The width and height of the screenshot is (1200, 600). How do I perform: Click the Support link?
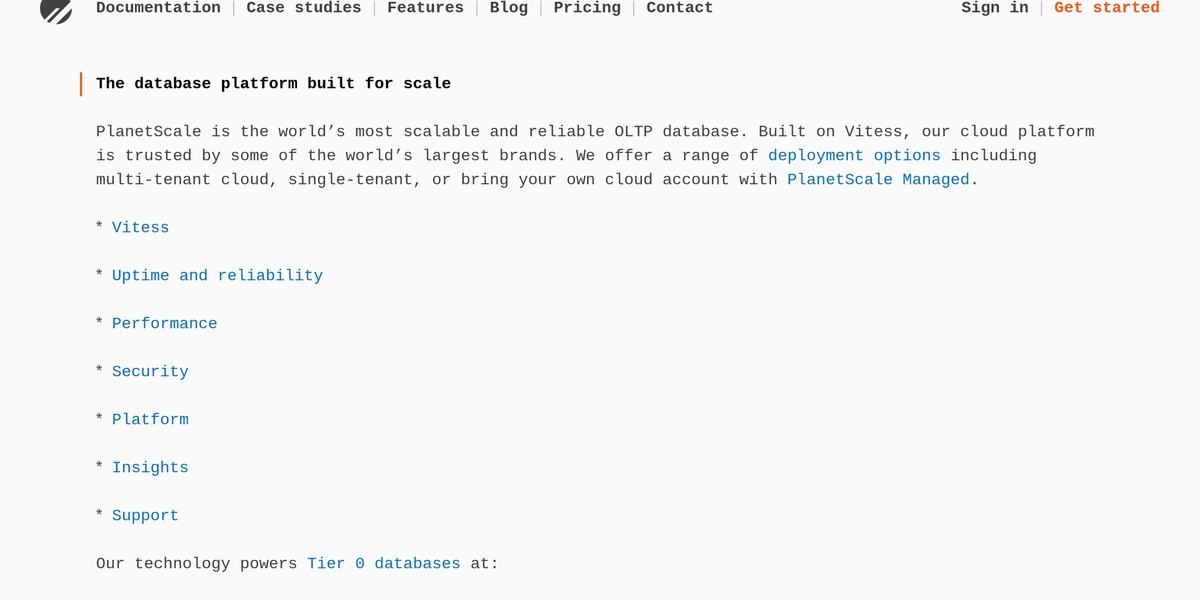[x=145, y=515]
